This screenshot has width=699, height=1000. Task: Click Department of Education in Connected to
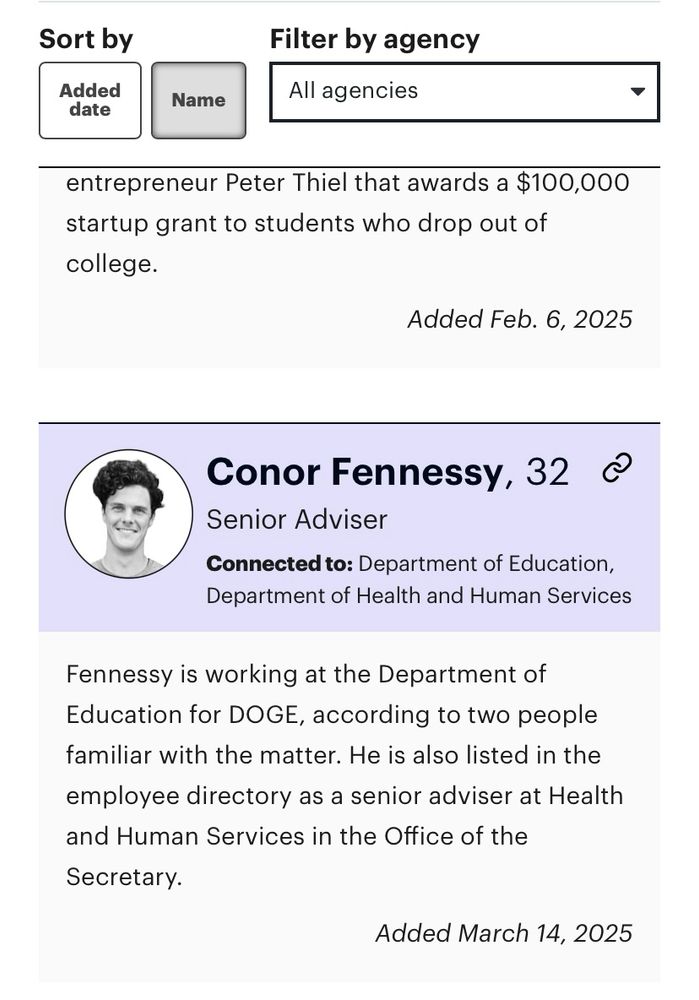[486, 564]
